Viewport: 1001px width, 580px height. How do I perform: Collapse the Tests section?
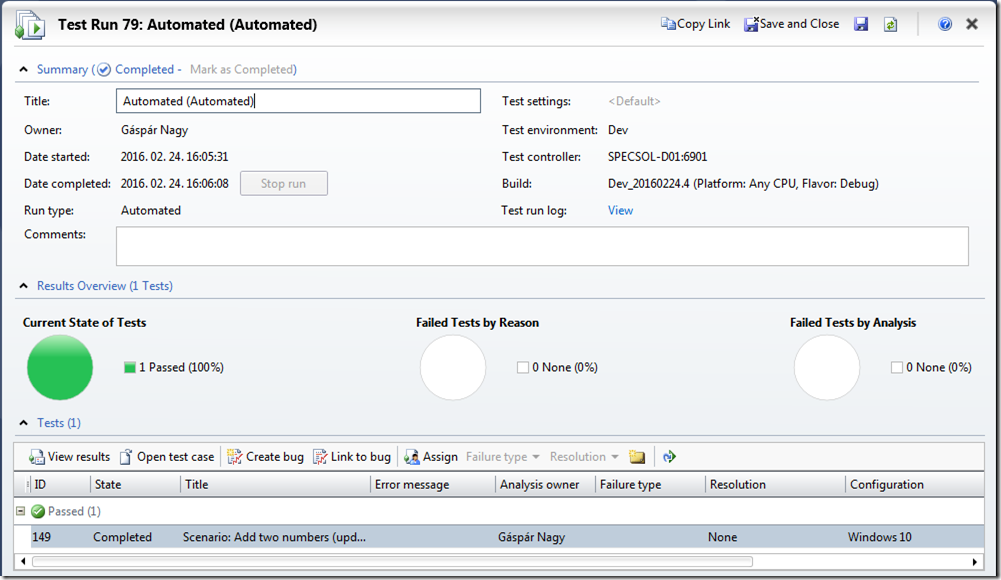(x=24, y=423)
